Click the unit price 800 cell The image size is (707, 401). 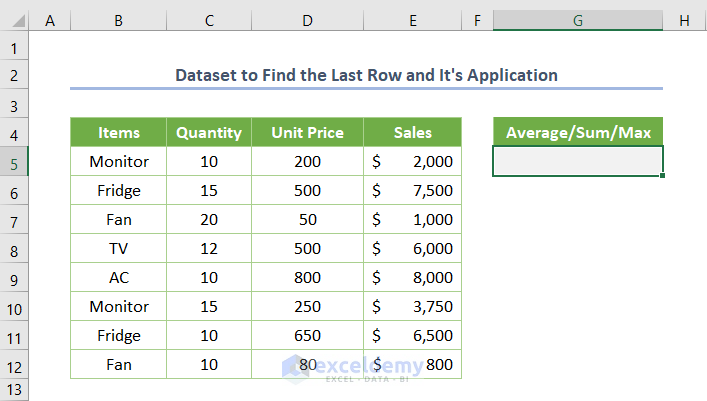pos(306,278)
